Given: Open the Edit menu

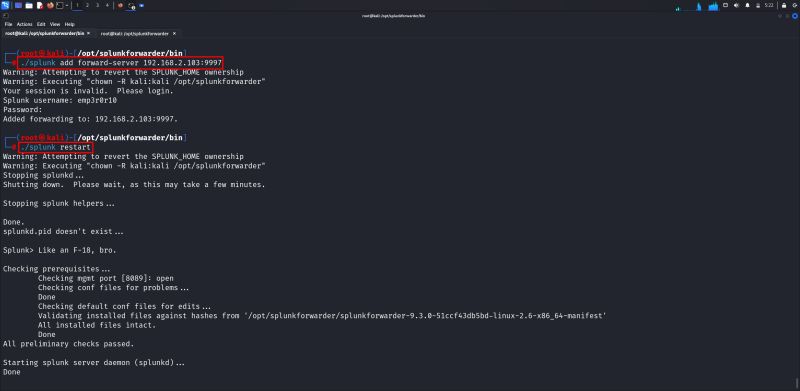Looking at the screenshot, I should (41, 24).
